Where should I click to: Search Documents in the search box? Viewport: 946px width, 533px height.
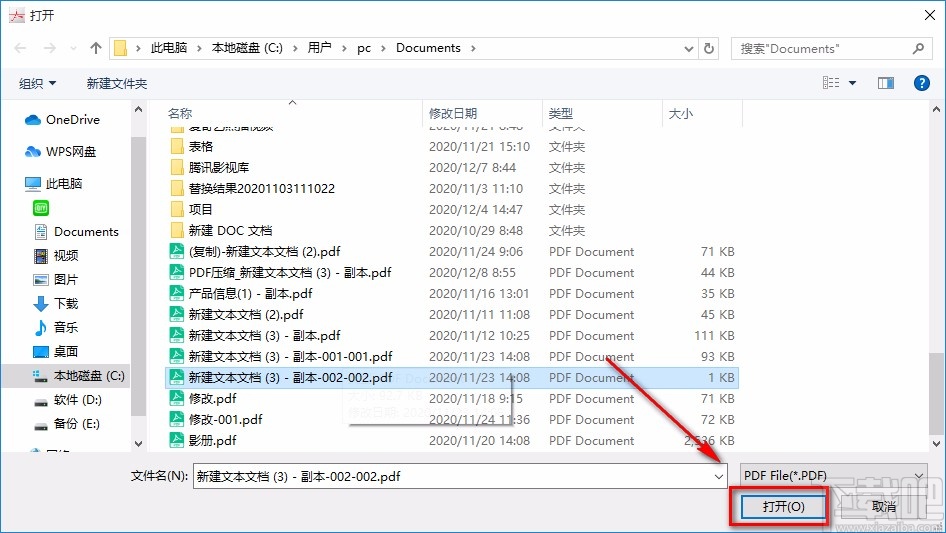pos(830,49)
